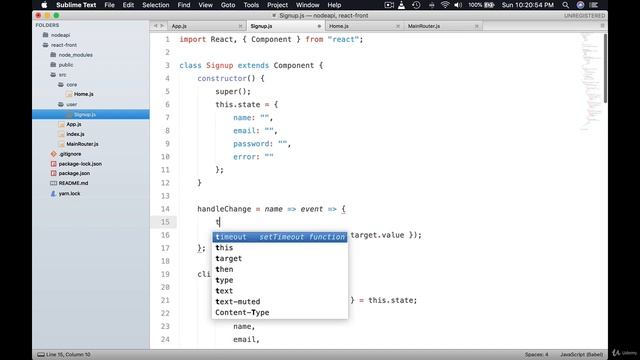This screenshot has width=640, height=360.
Task: Toggle sidebar via status bar panel icon
Action: [x=41, y=354]
